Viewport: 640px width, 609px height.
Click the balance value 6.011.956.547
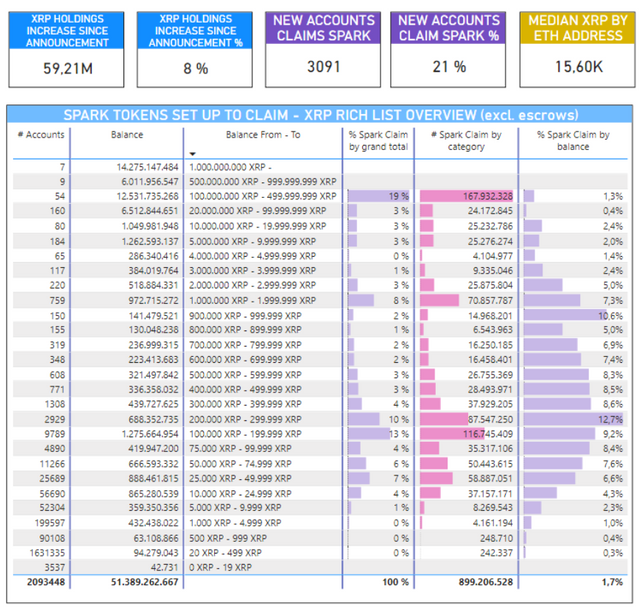click(x=150, y=182)
